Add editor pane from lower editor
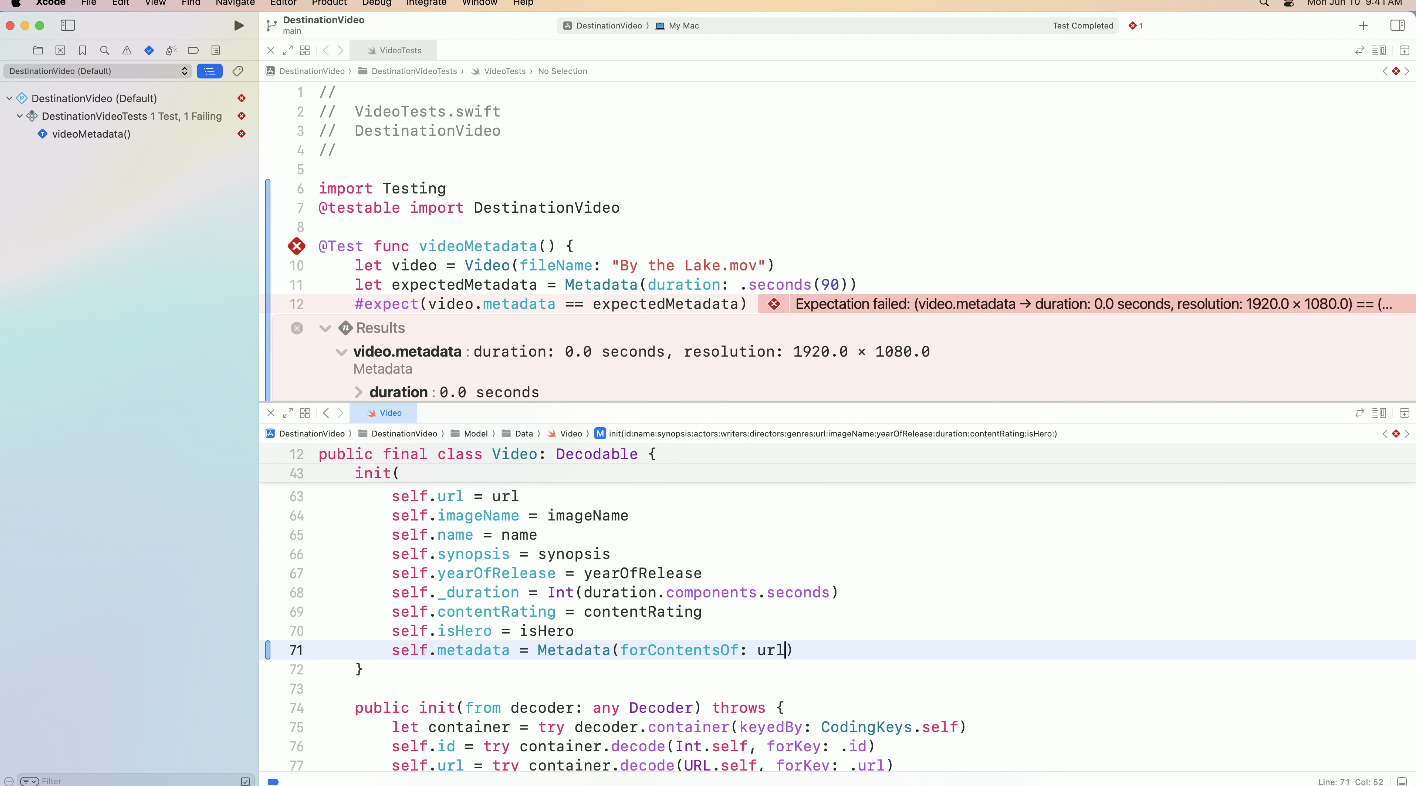Screen dimensions: 1416x786 pos(1404,413)
